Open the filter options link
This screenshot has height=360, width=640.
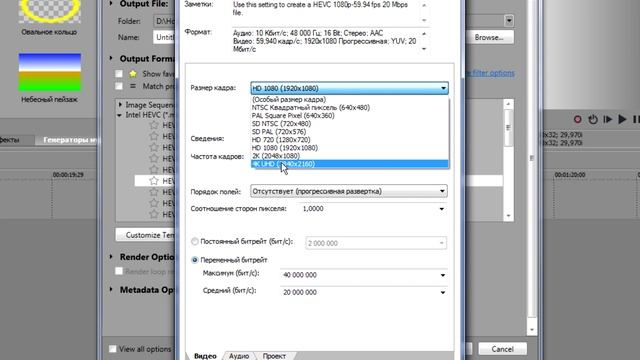[x=490, y=73]
